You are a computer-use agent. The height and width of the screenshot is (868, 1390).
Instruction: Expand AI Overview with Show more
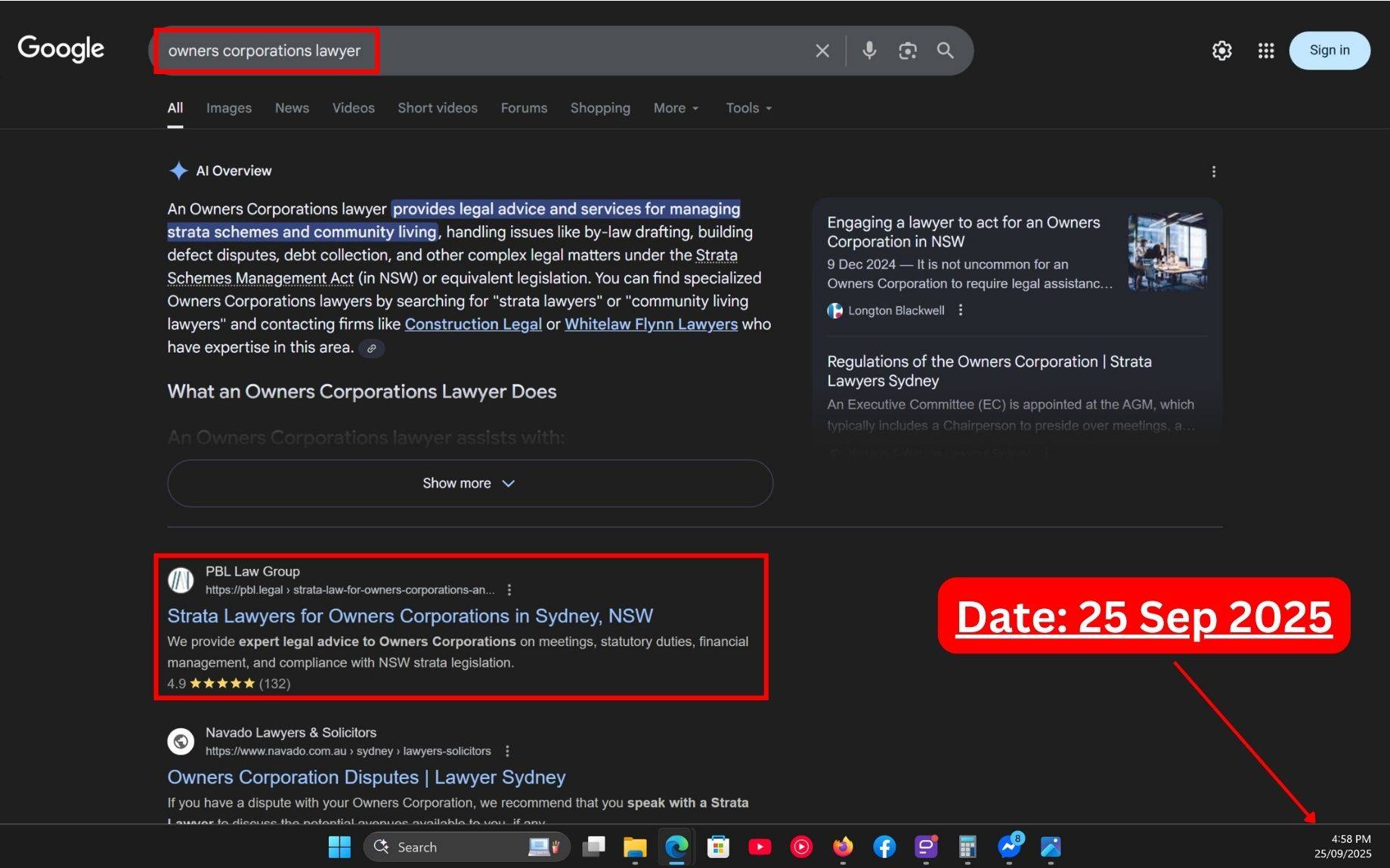[469, 483]
